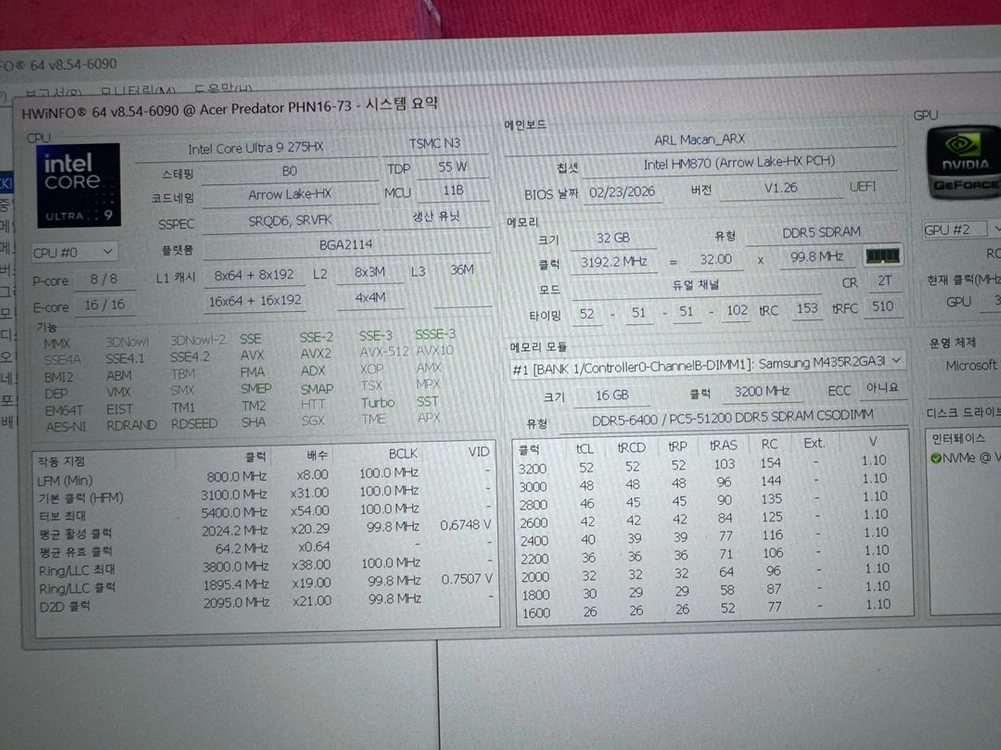This screenshot has height=750, width=1001.
Task: Click the BCLK column header
Action: pyautogui.click(x=403, y=453)
